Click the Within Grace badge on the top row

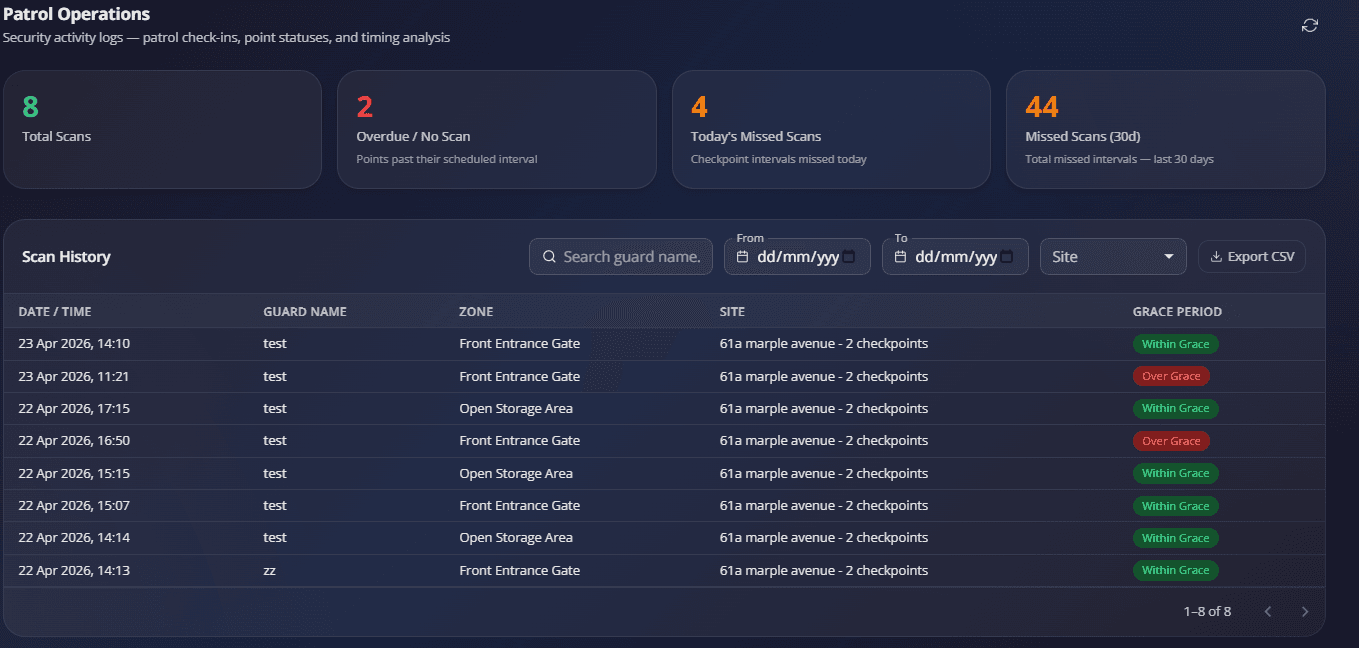point(1175,343)
